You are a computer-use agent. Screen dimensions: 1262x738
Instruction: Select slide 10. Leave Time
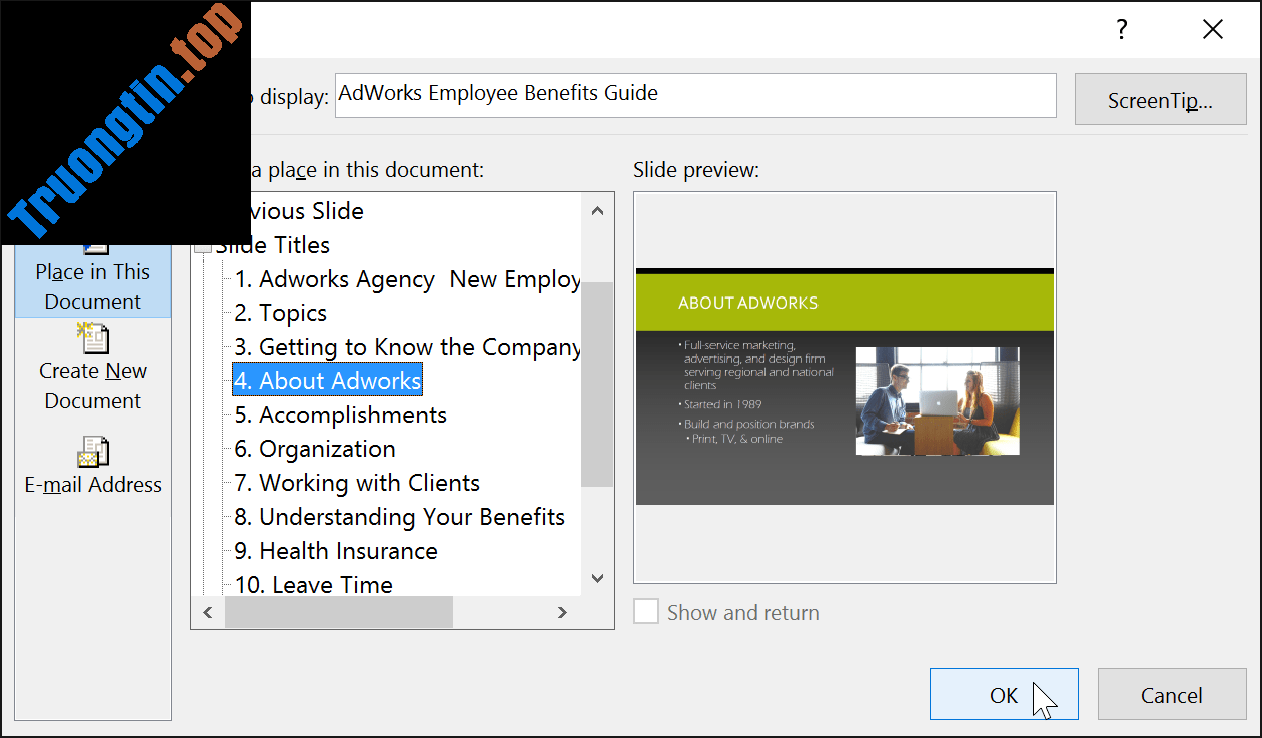[313, 584]
